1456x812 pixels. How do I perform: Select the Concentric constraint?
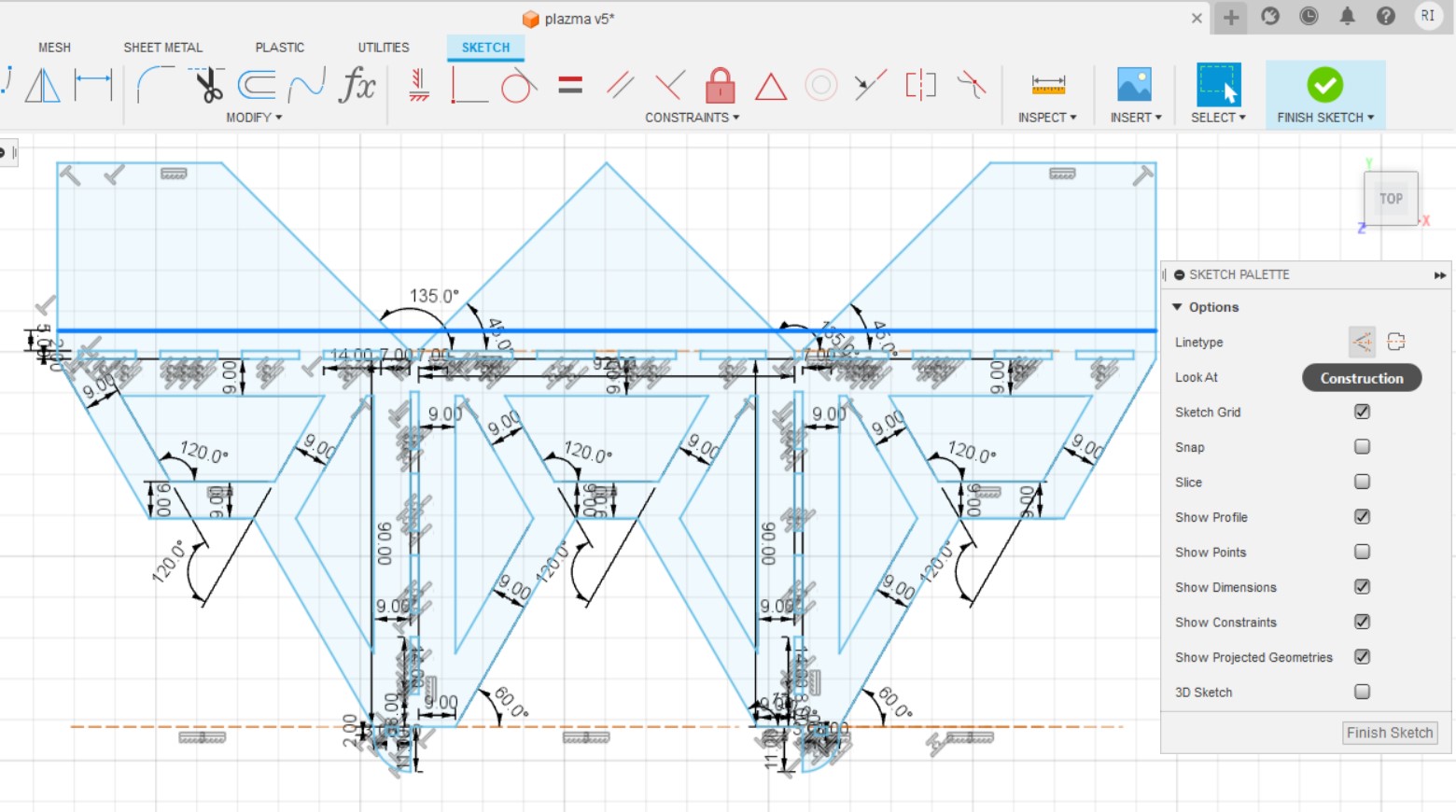[820, 86]
